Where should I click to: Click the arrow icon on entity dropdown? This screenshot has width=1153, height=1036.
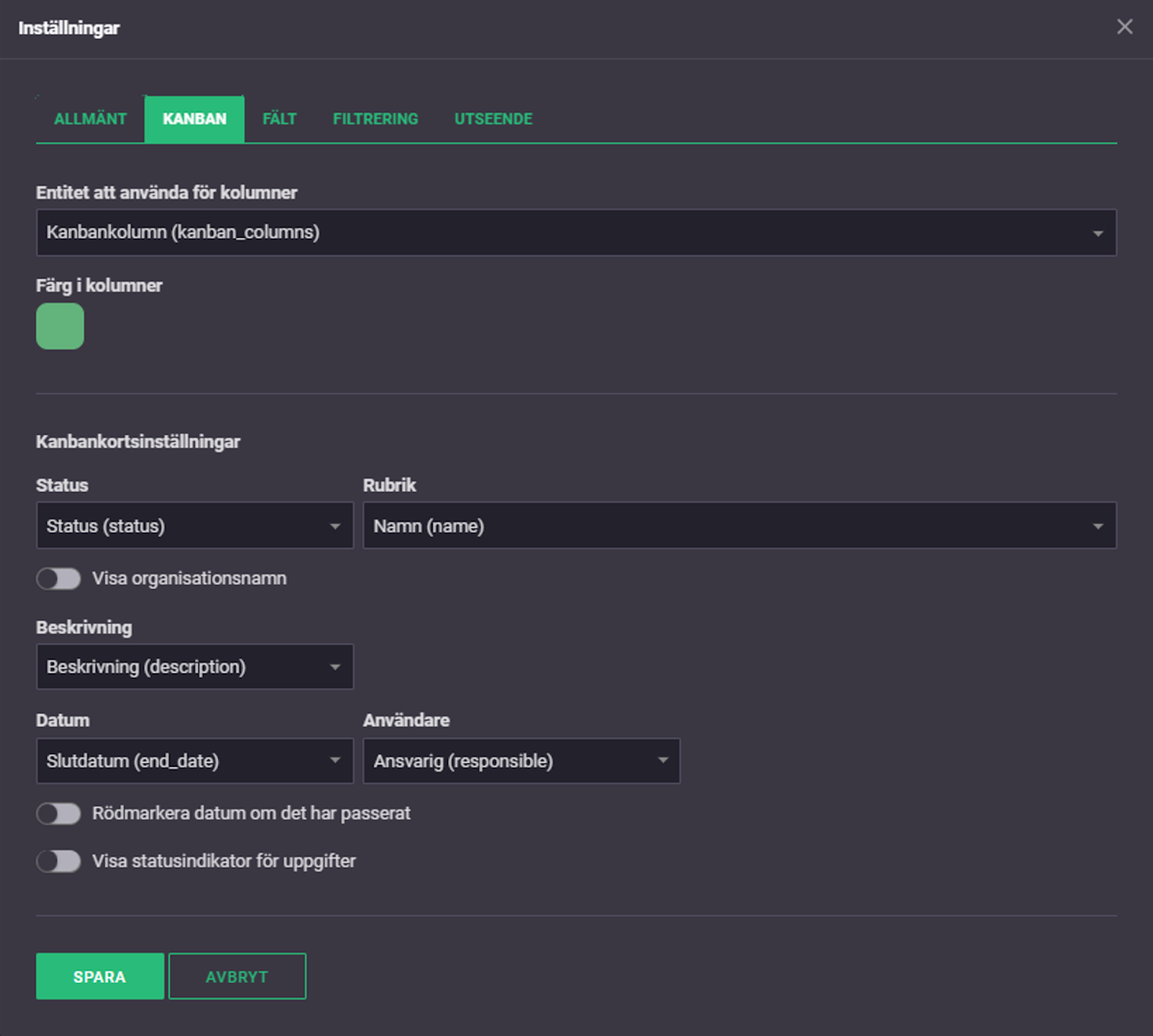(1098, 233)
